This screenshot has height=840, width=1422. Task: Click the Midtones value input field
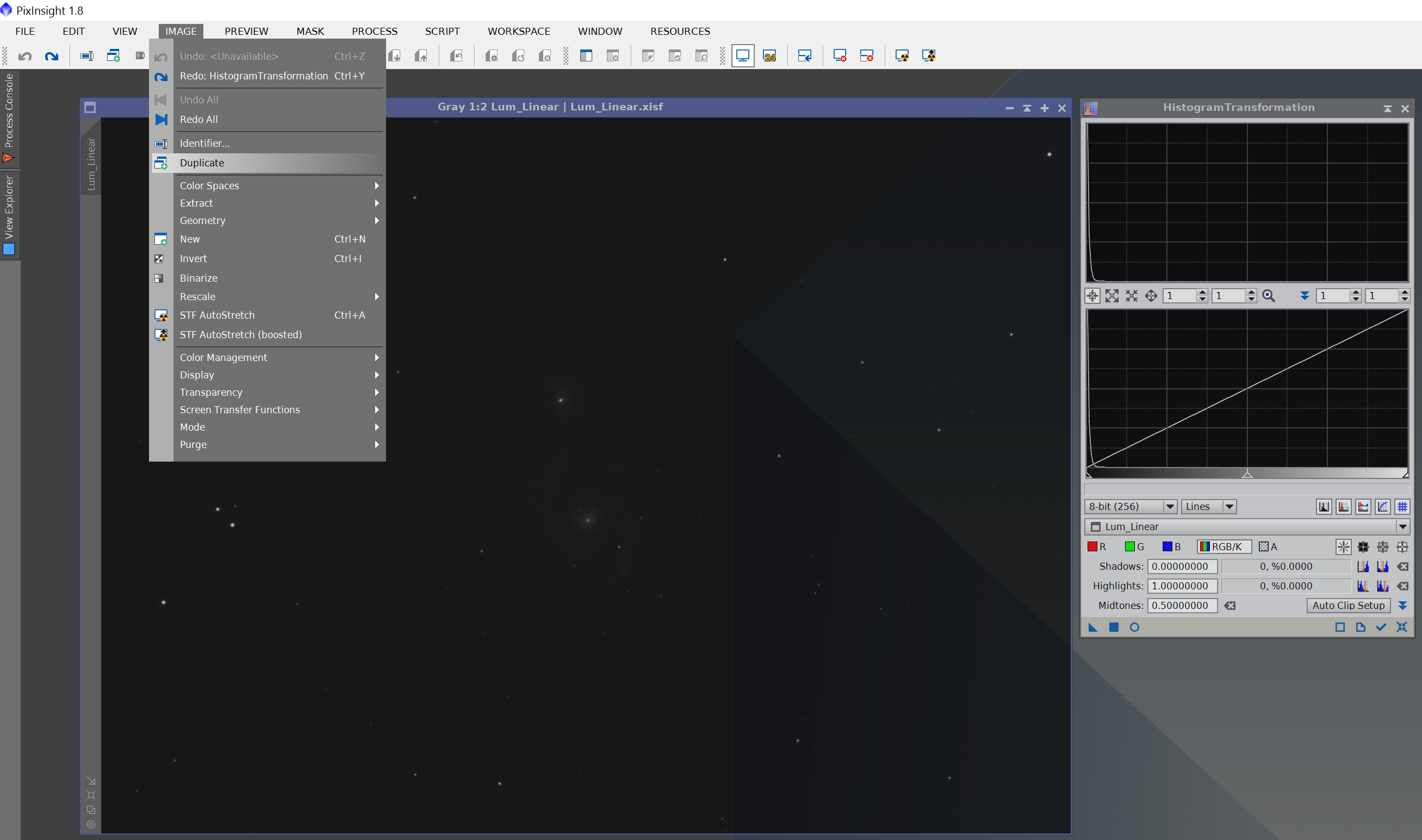[1182, 605]
